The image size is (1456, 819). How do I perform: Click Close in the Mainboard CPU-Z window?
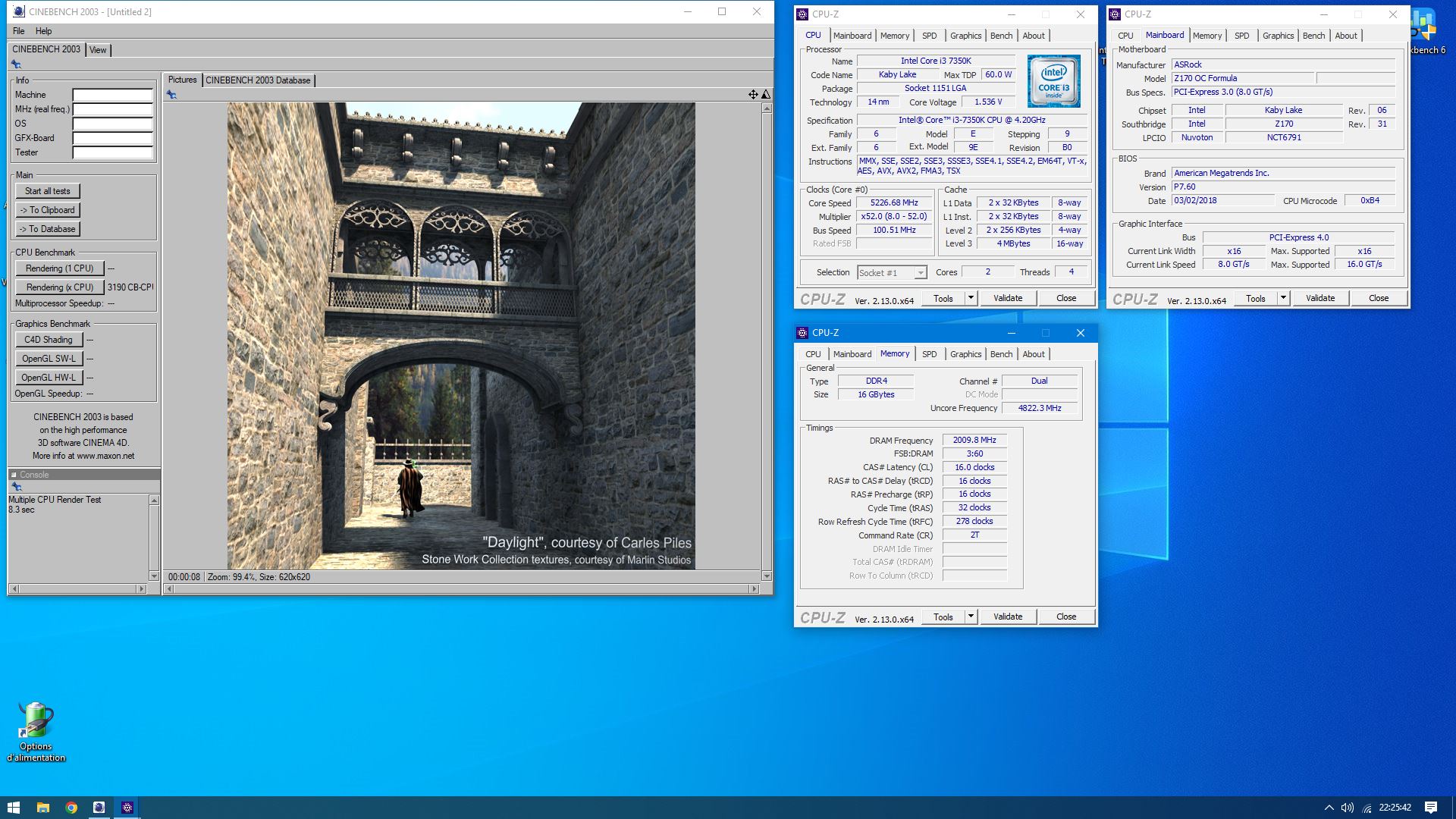[1378, 298]
